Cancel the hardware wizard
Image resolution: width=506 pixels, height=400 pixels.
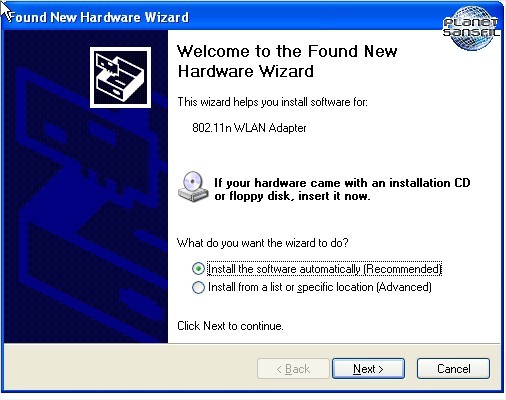(453, 369)
